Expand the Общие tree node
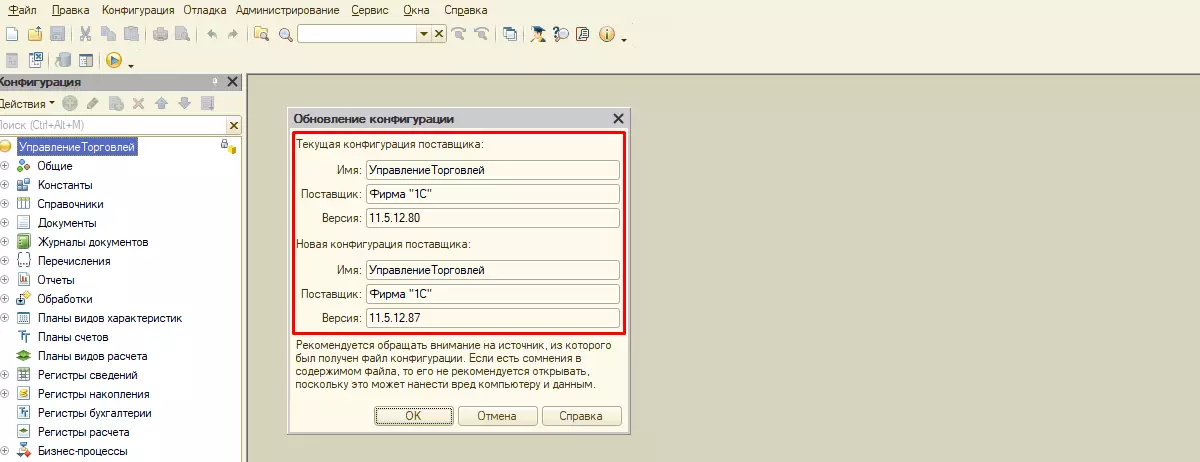Screen dimensions: 1200x462 [4, 166]
